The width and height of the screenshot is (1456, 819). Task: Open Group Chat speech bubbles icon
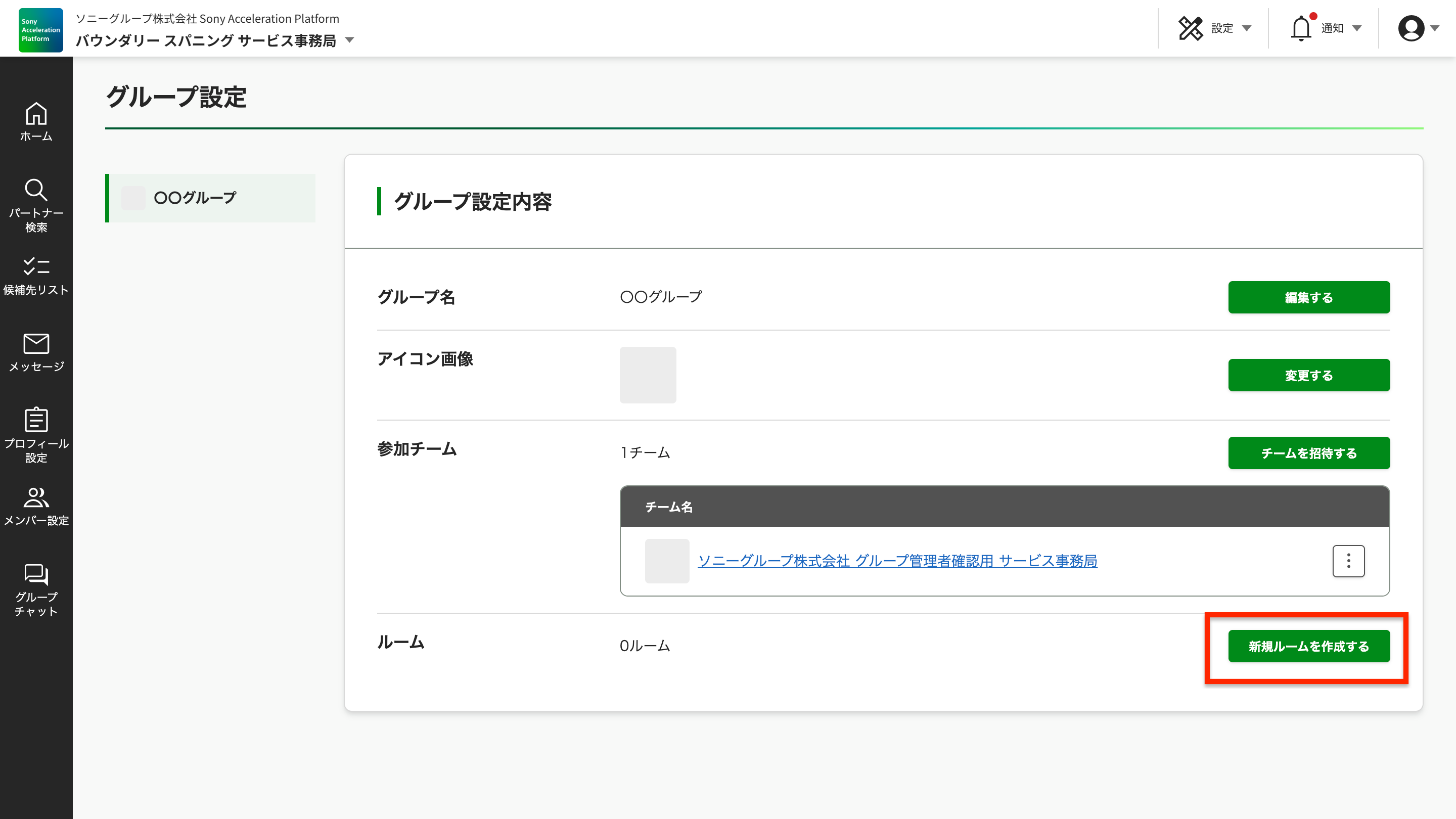[36, 574]
